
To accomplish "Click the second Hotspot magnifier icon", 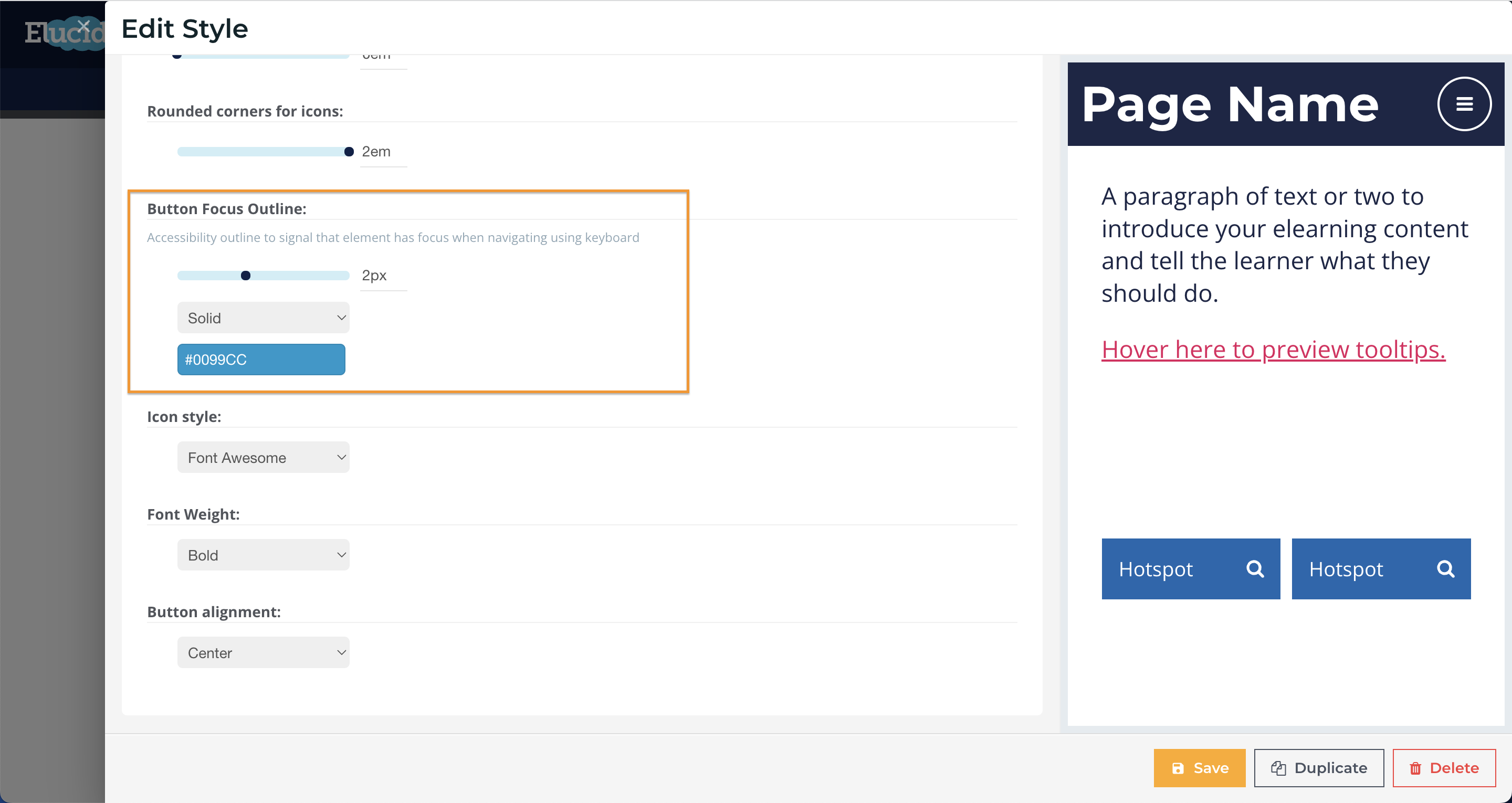I will 1445,569.
